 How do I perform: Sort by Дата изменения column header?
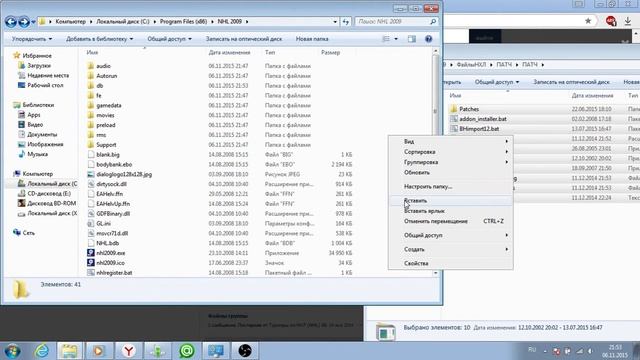click(229, 53)
